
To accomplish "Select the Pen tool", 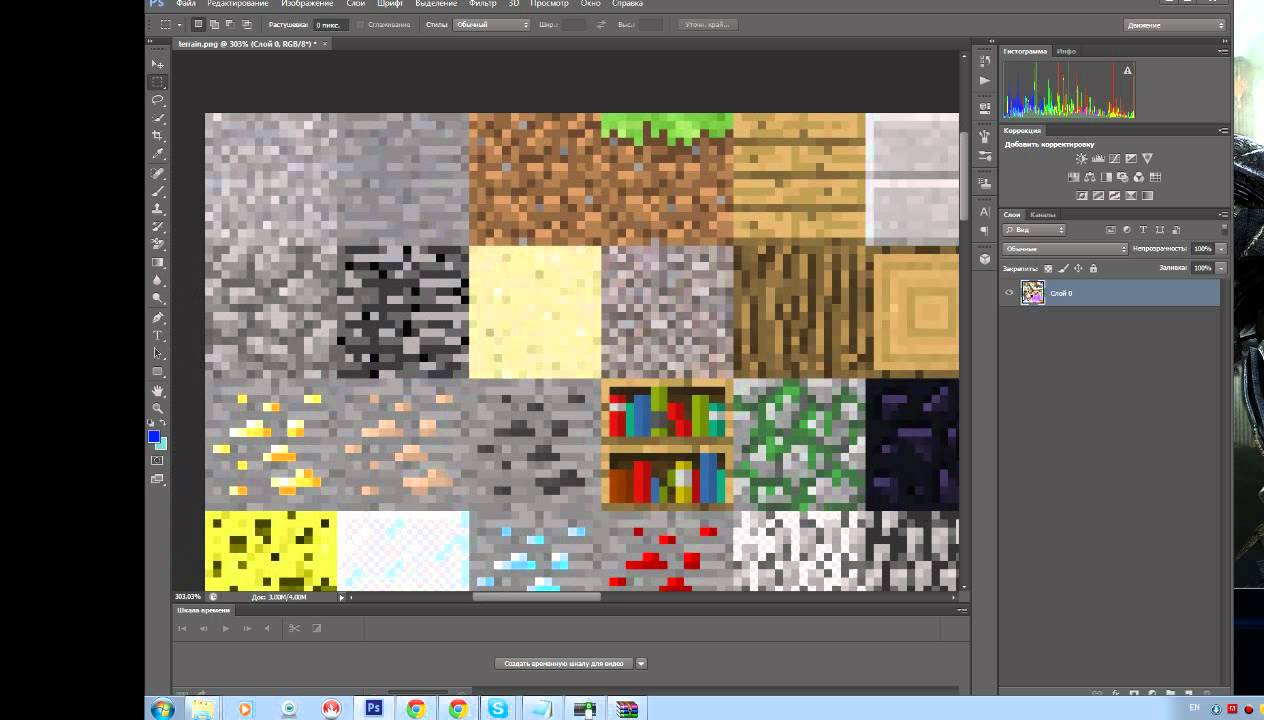I will click(158, 318).
